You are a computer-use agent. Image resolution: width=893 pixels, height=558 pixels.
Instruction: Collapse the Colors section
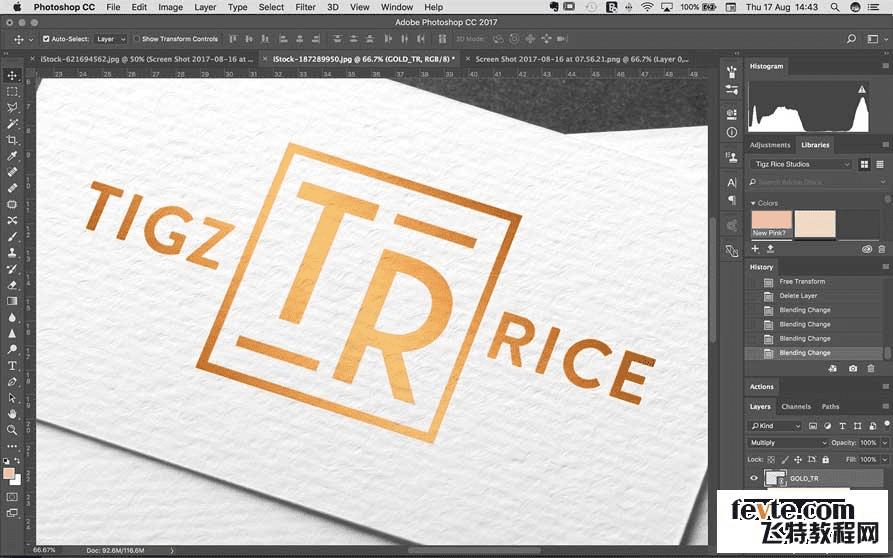coord(753,203)
